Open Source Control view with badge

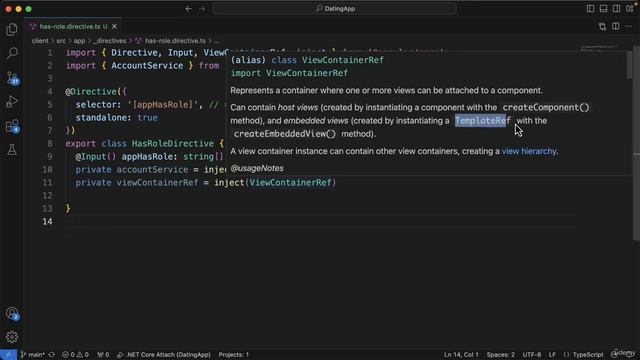[x=12, y=78]
